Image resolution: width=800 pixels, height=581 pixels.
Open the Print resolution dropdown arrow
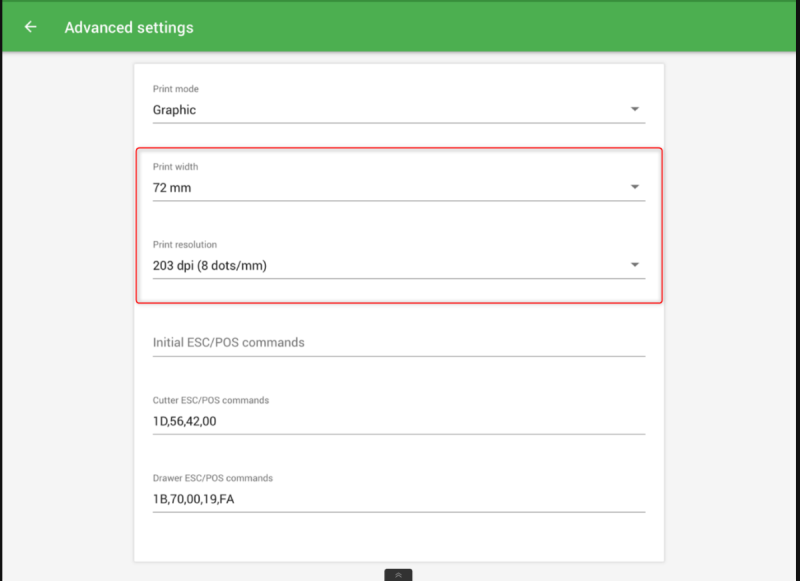pos(635,265)
